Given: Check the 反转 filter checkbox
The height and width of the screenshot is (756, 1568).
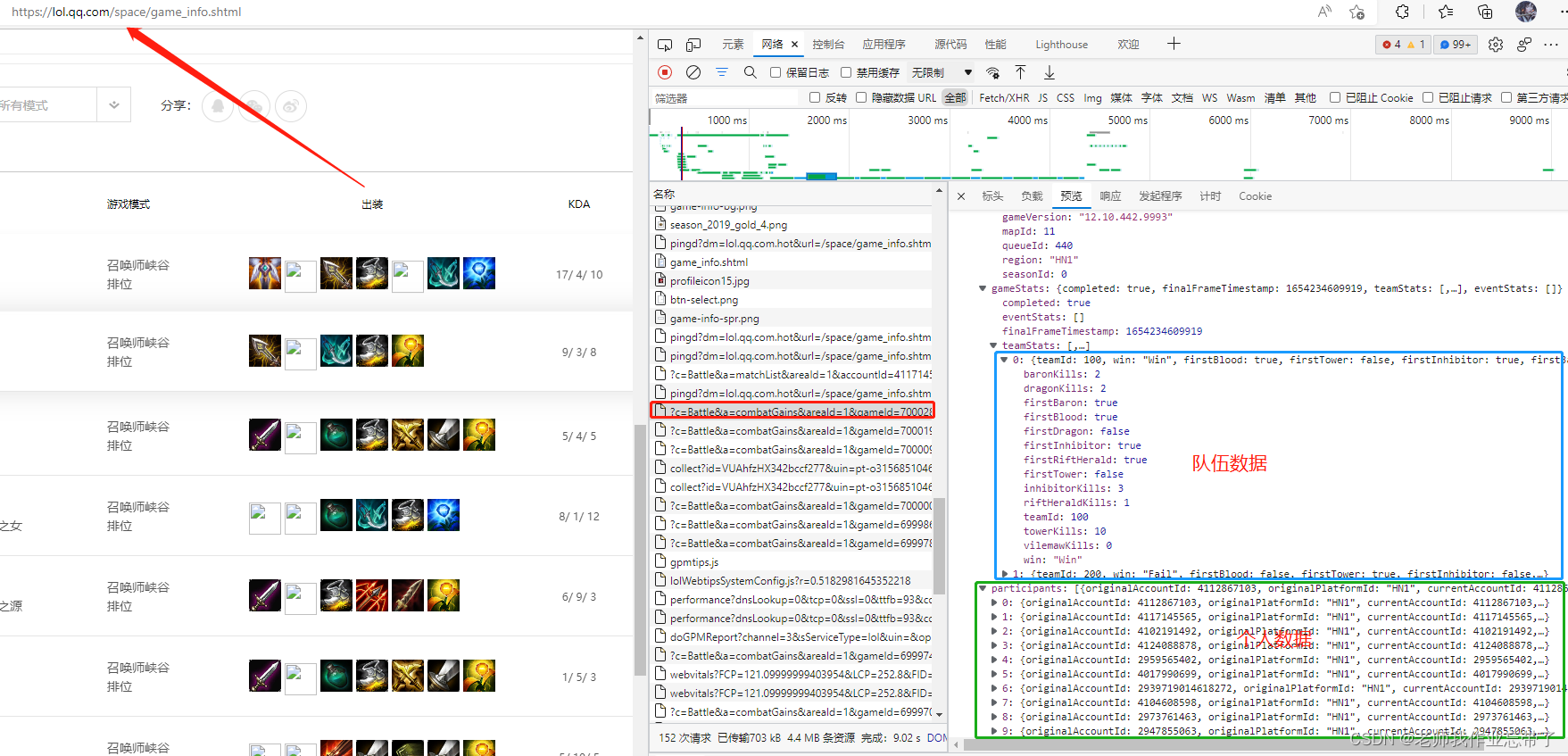Looking at the screenshot, I should pos(815,97).
